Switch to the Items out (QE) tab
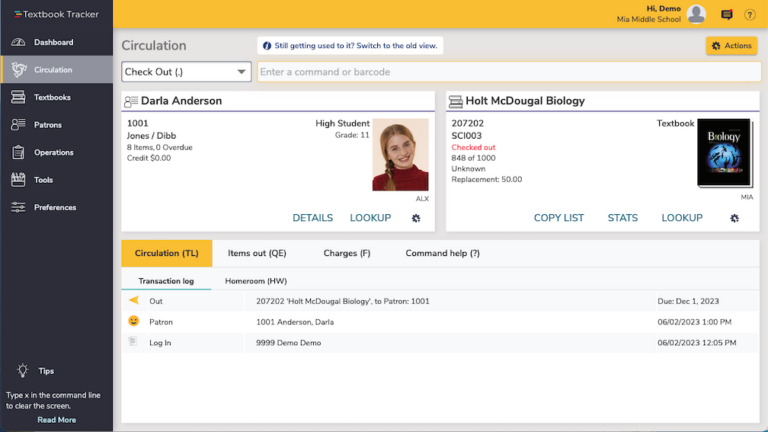Viewport: 768px width, 432px height. click(x=256, y=254)
